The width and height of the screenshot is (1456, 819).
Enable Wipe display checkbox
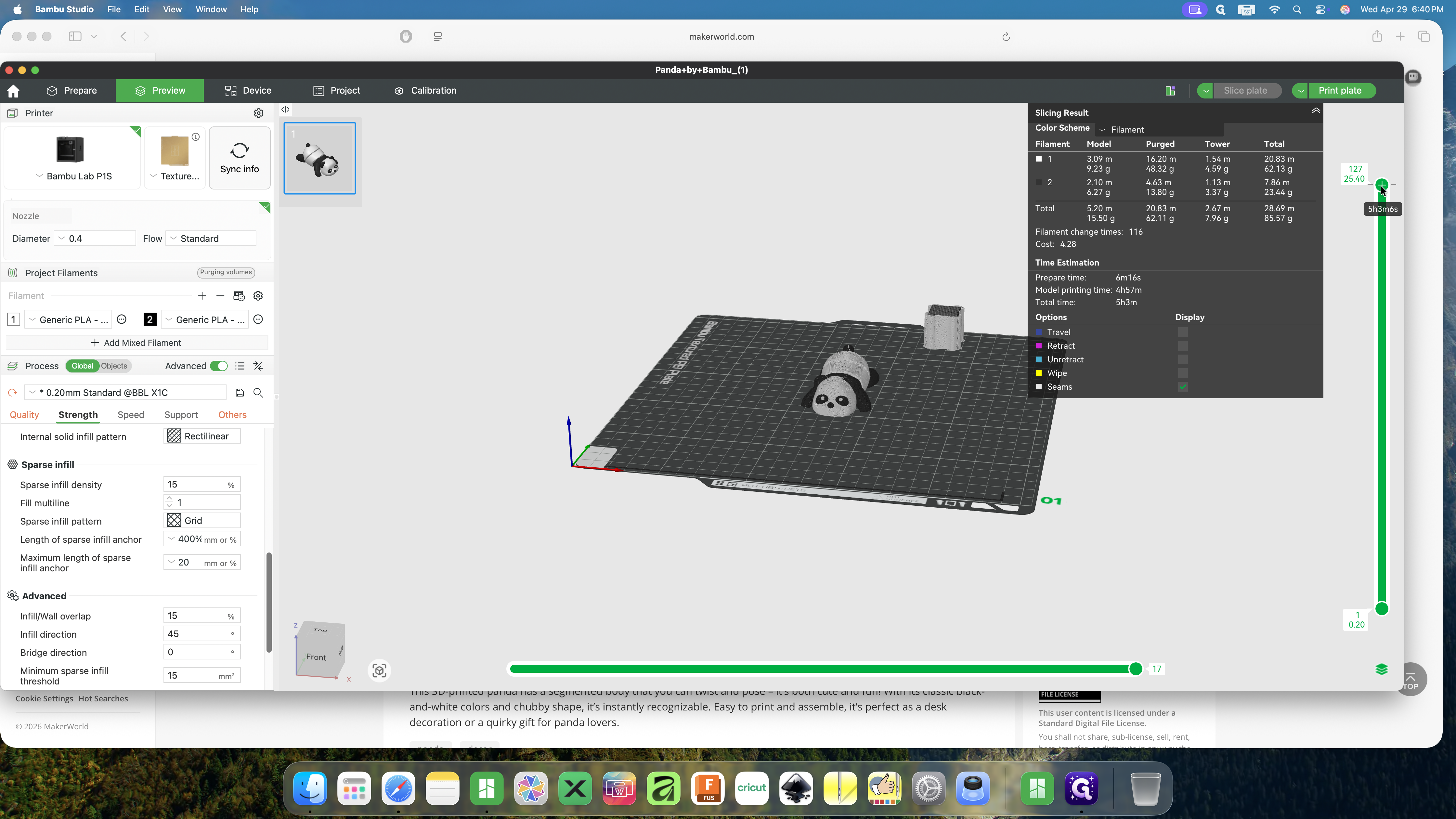coord(1182,373)
